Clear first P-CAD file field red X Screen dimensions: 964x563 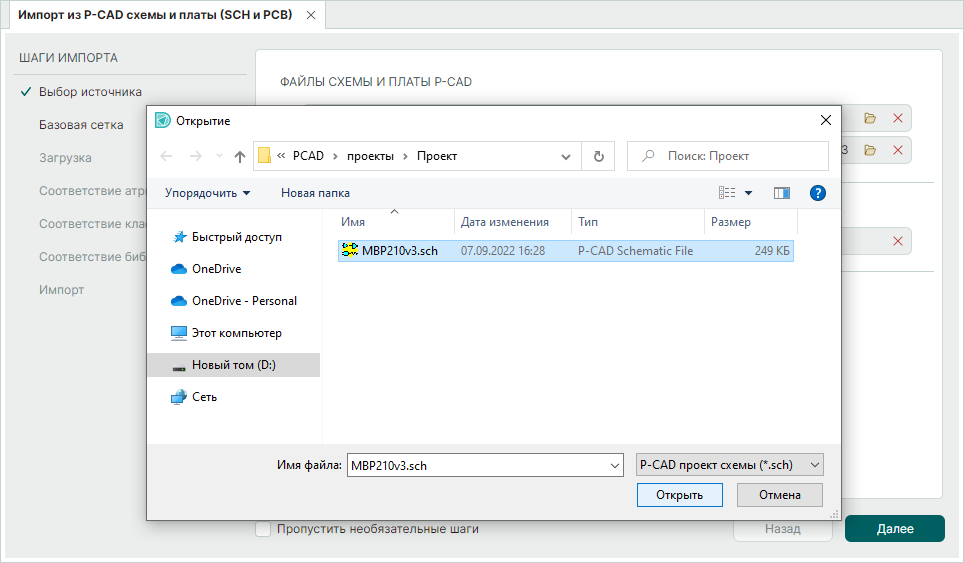click(898, 118)
